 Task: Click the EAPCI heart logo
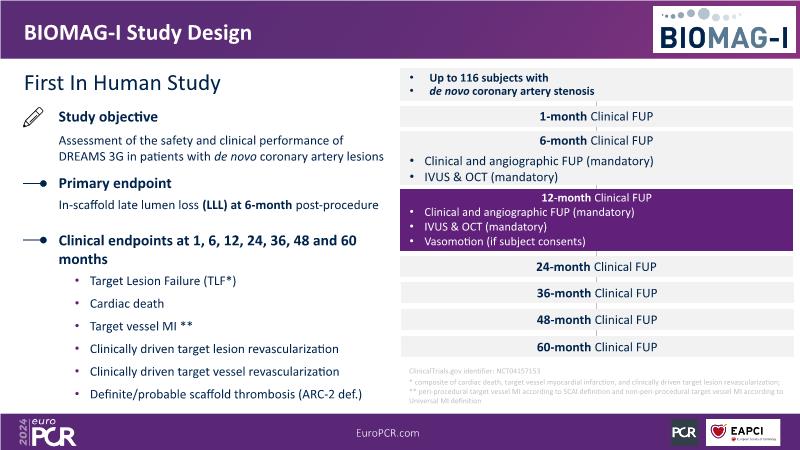click(x=742, y=432)
